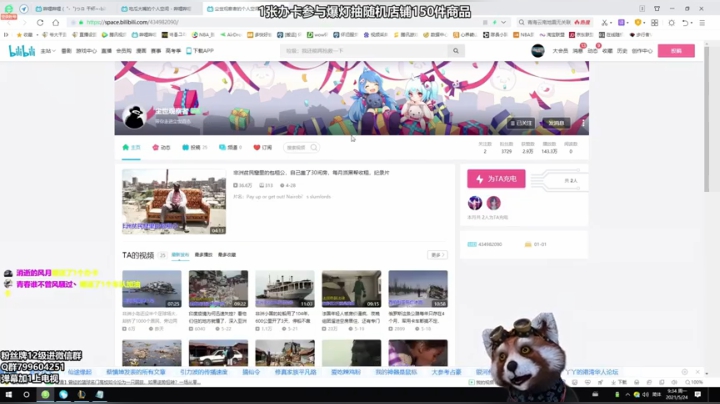
Task: Open 消息 link in header
Action: coord(577,51)
